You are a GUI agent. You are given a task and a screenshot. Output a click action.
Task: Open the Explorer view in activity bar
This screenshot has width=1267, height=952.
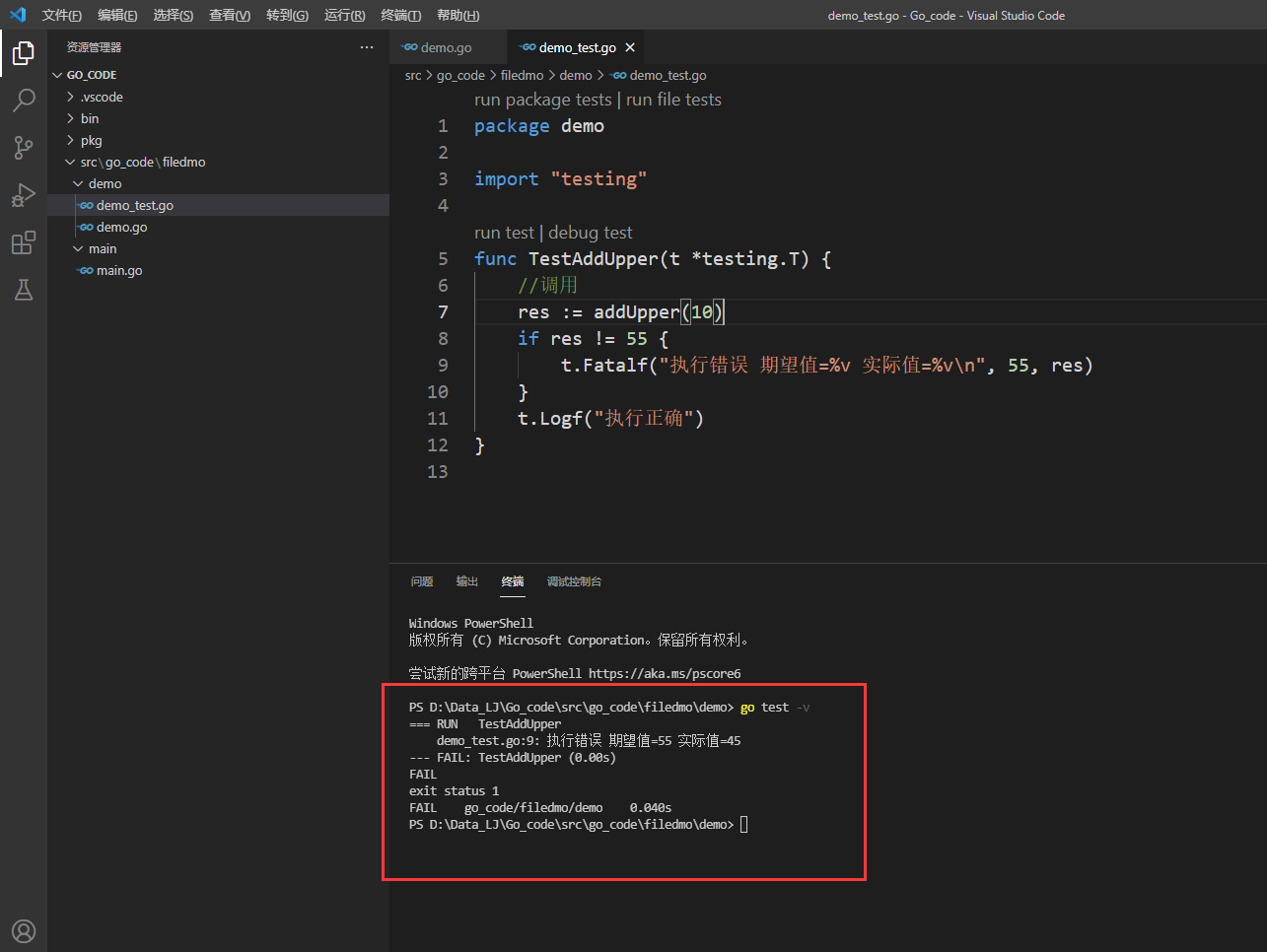click(x=24, y=52)
